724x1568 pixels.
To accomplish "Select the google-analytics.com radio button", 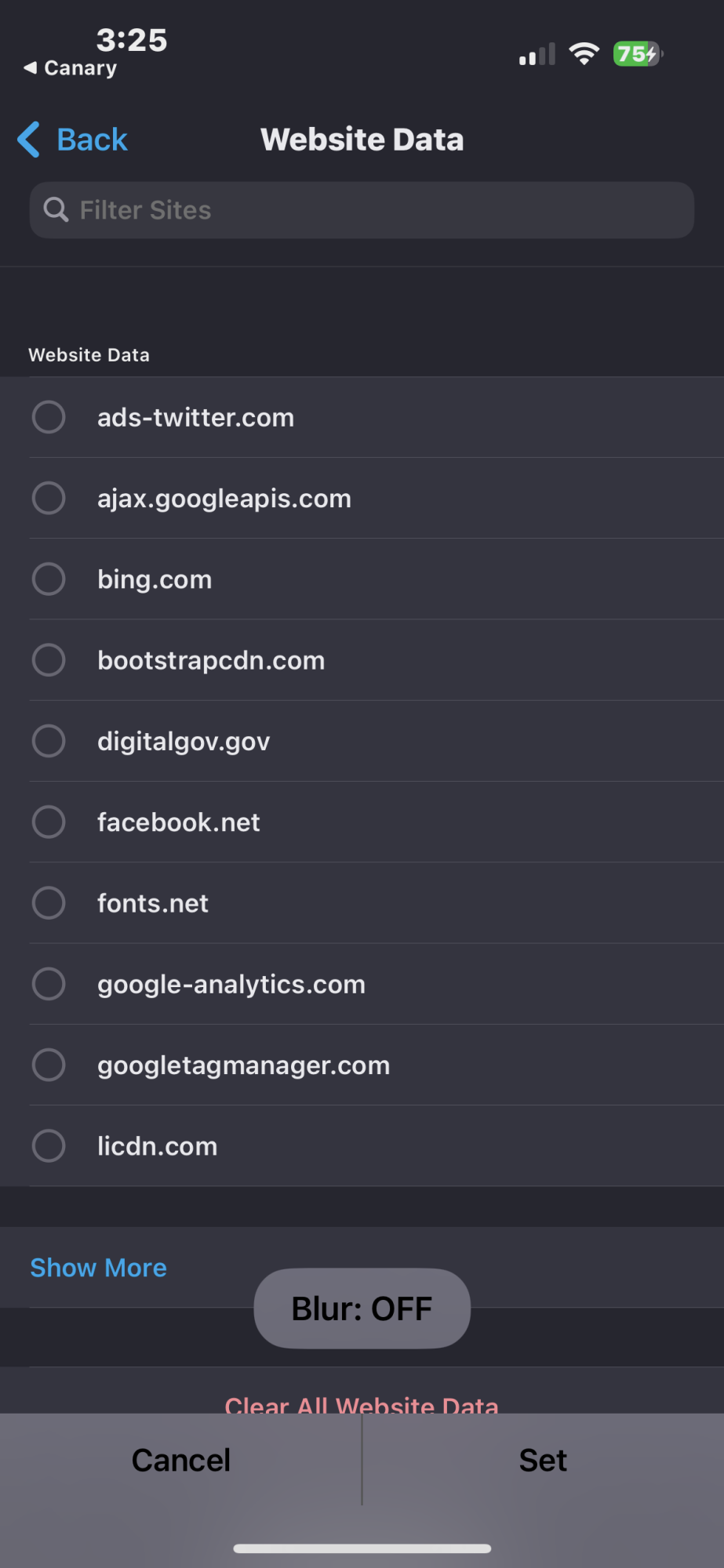I will click(x=49, y=984).
